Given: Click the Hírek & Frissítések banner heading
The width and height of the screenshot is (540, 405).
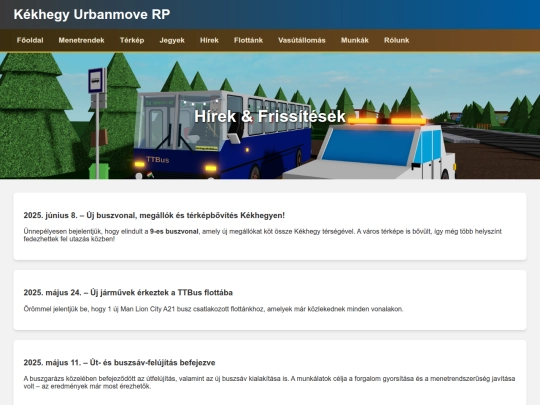Looking at the screenshot, I should (x=270, y=116).
